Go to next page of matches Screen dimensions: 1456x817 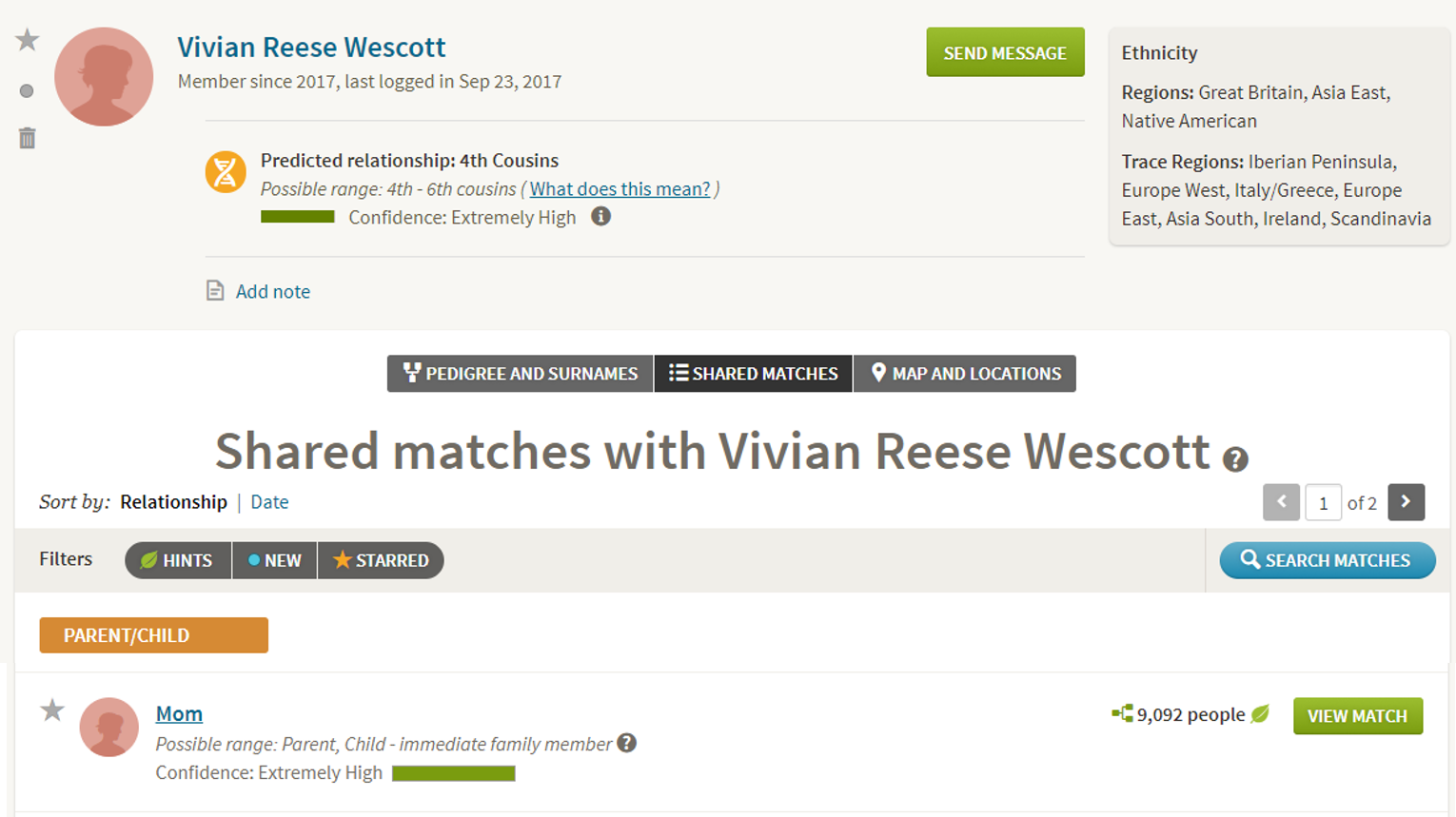[1406, 502]
